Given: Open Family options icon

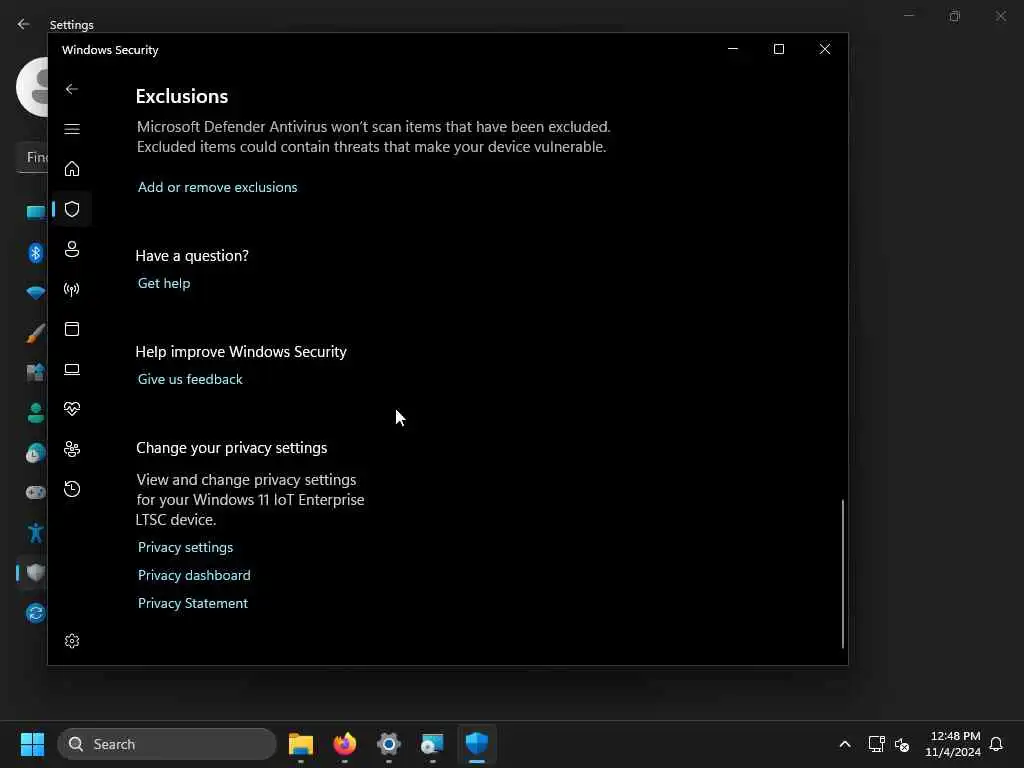Looking at the screenshot, I should [72, 449].
